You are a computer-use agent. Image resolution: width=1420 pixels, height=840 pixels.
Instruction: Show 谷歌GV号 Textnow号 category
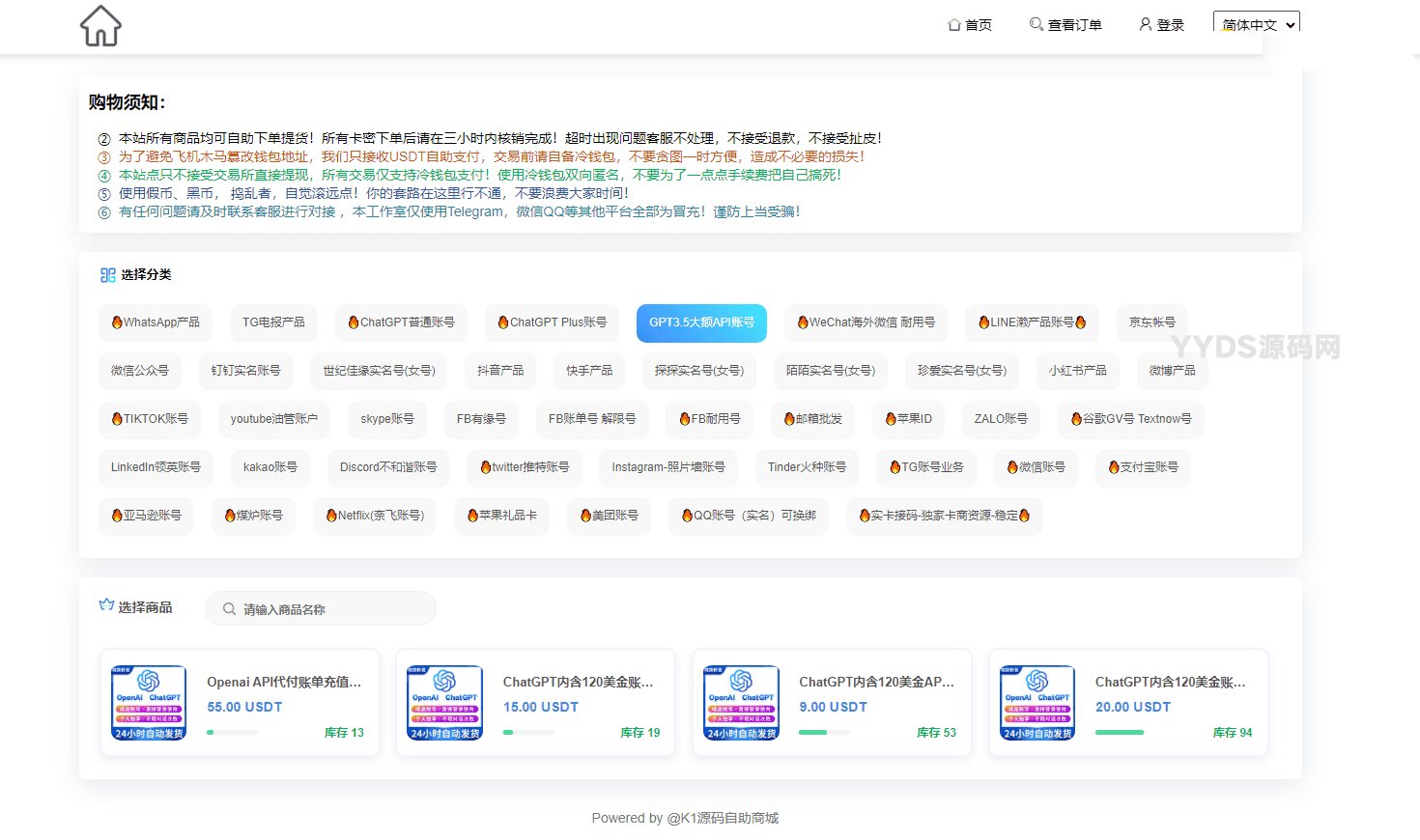pyautogui.click(x=1131, y=419)
